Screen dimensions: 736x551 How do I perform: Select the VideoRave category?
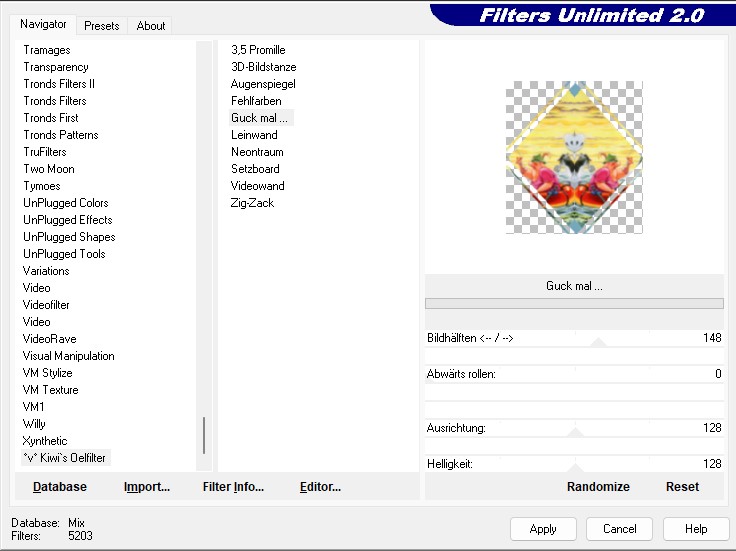(49, 339)
